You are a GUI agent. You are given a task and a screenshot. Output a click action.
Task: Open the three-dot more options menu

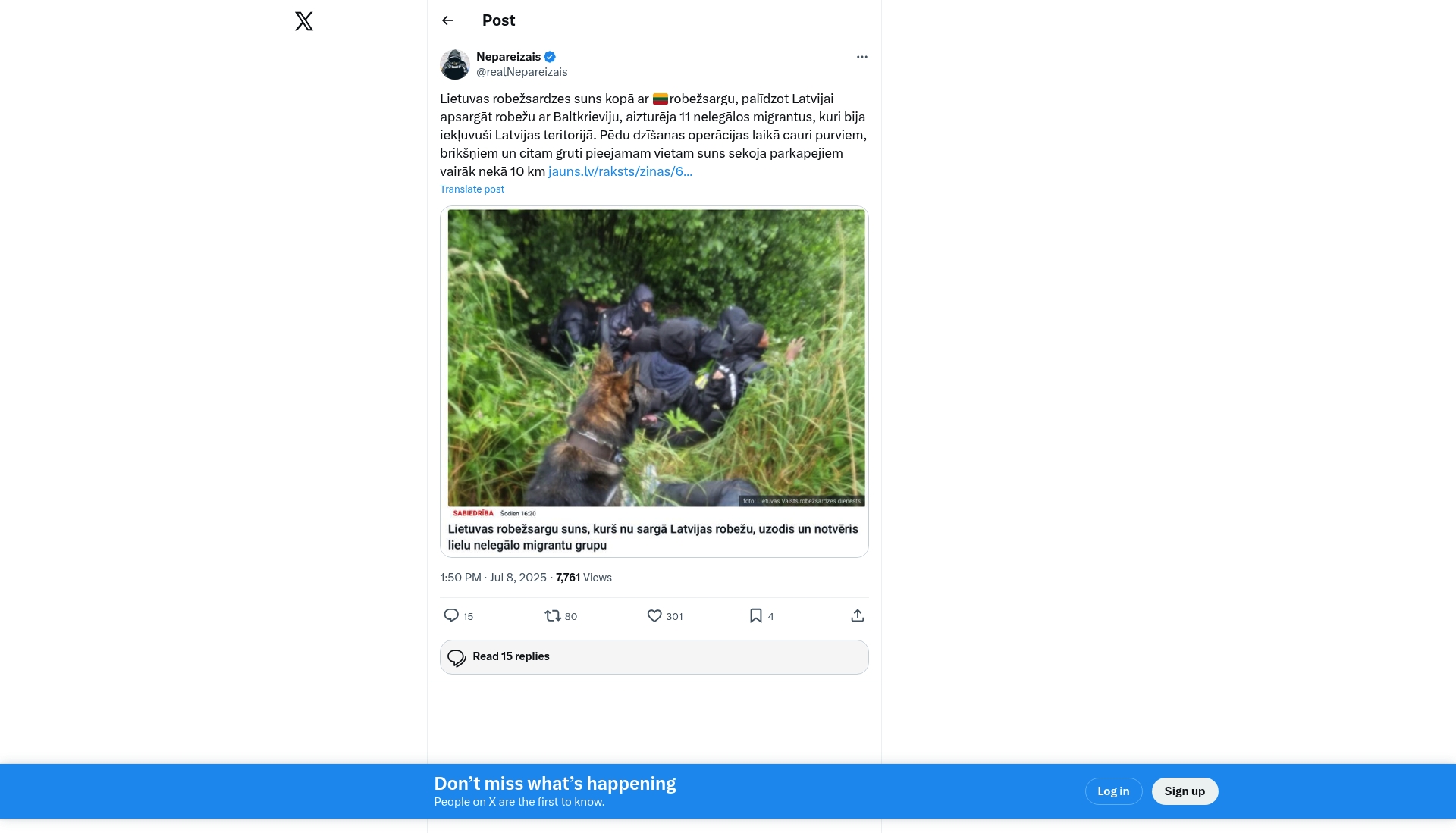(861, 57)
